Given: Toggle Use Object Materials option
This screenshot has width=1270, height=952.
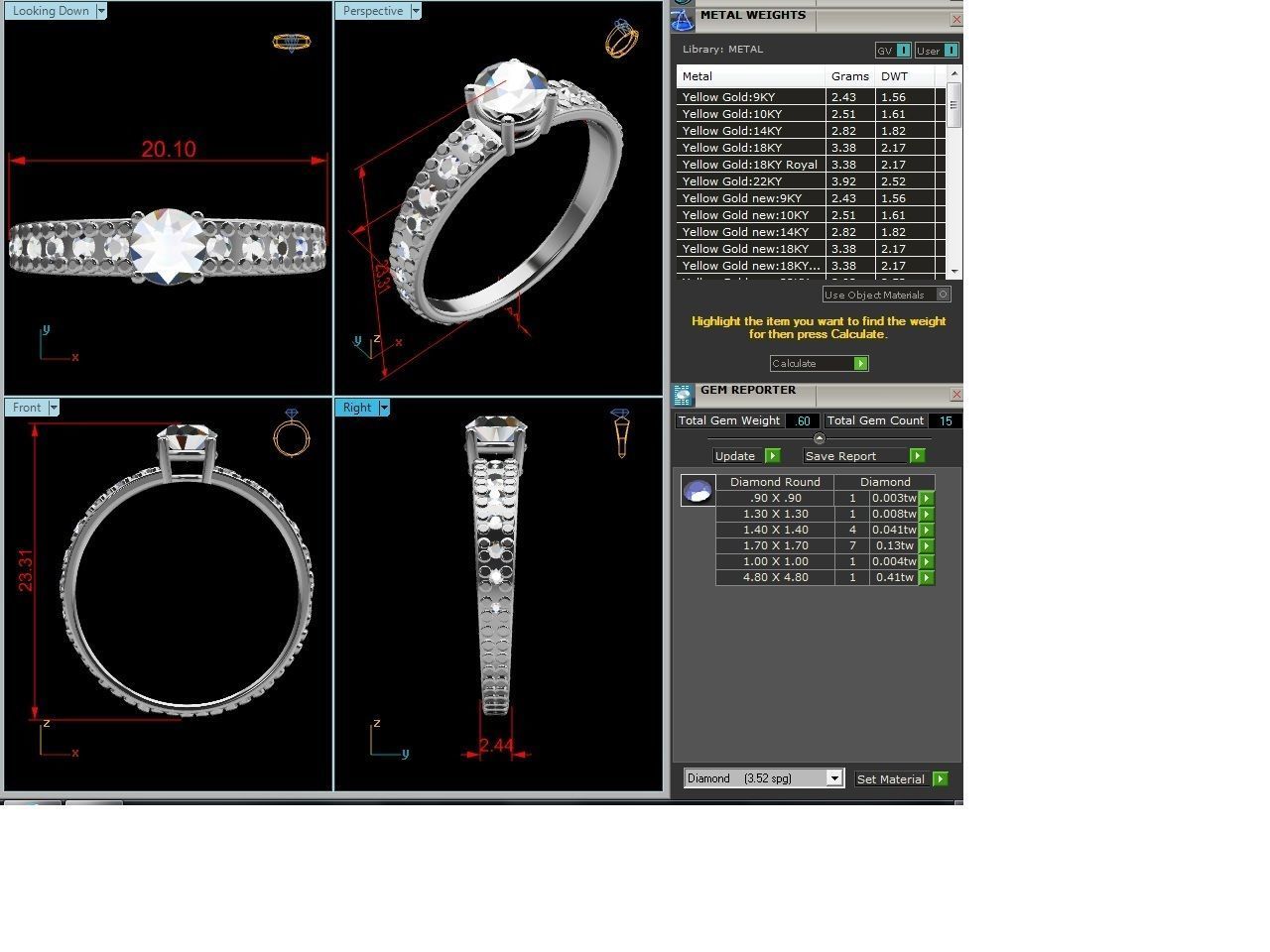Looking at the screenshot, I should point(944,295).
